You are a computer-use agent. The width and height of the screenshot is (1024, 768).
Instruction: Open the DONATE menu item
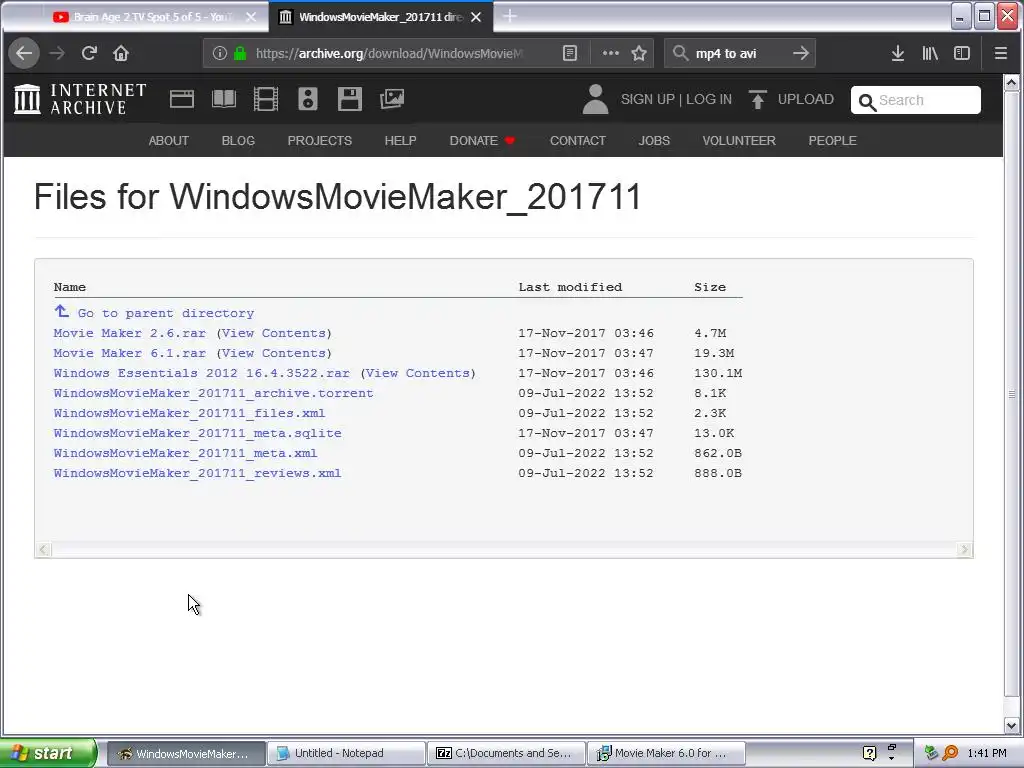[482, 140]
